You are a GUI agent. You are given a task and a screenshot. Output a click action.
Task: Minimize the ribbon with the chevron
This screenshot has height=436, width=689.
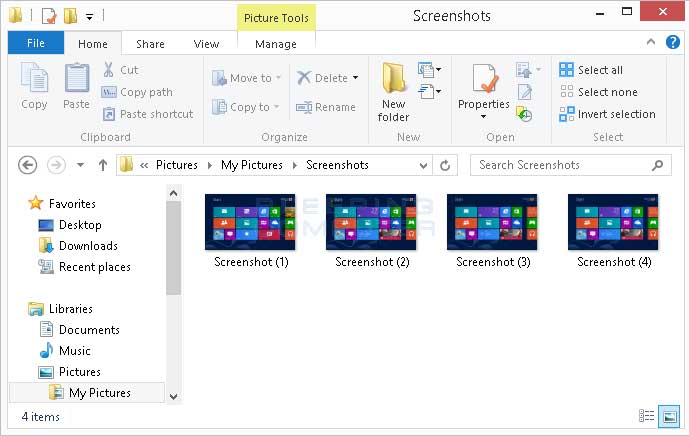click(x=651, y=42)
